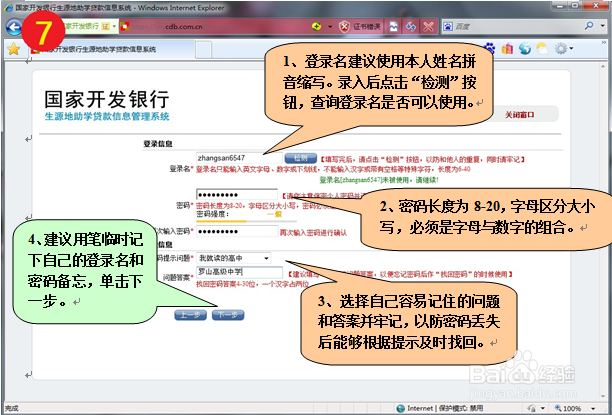Click the login name field zhangsan6547
The image size is (612, 415).
[x=239, y=158]
